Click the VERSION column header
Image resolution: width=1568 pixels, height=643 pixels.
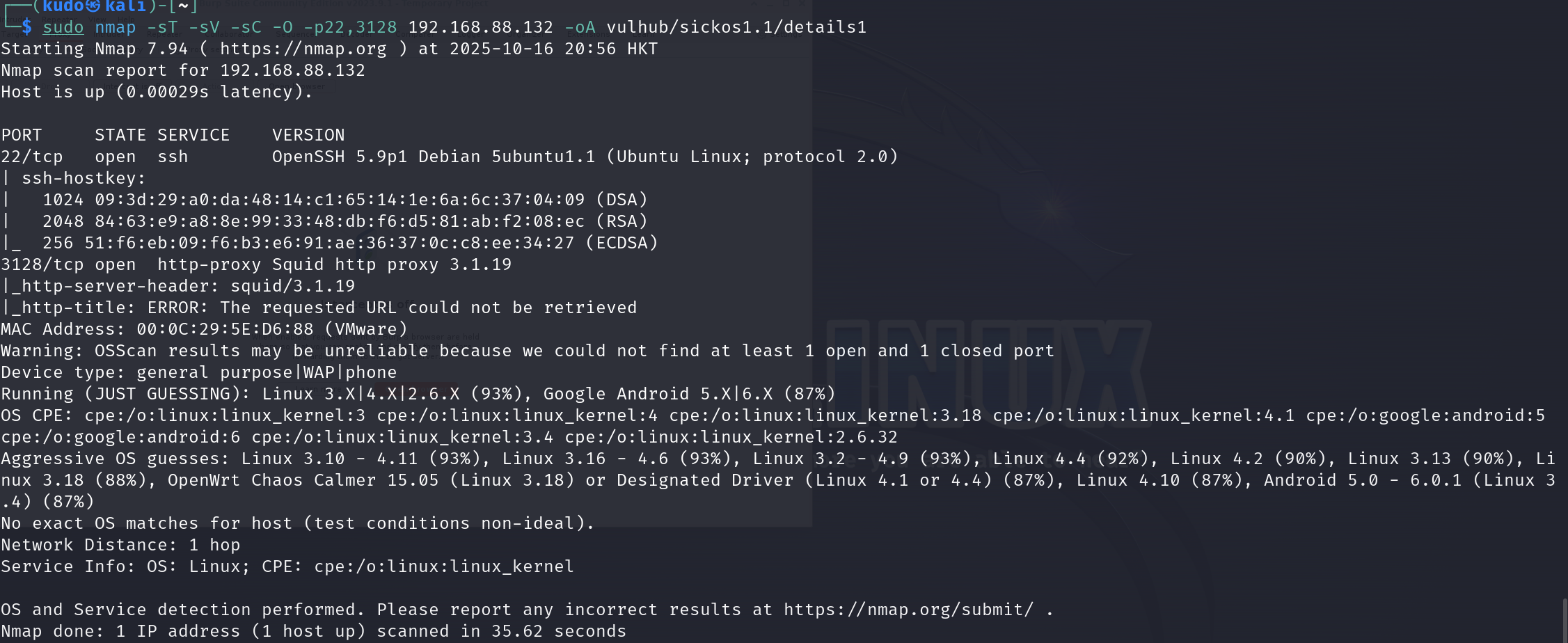[x=308, y=135]
